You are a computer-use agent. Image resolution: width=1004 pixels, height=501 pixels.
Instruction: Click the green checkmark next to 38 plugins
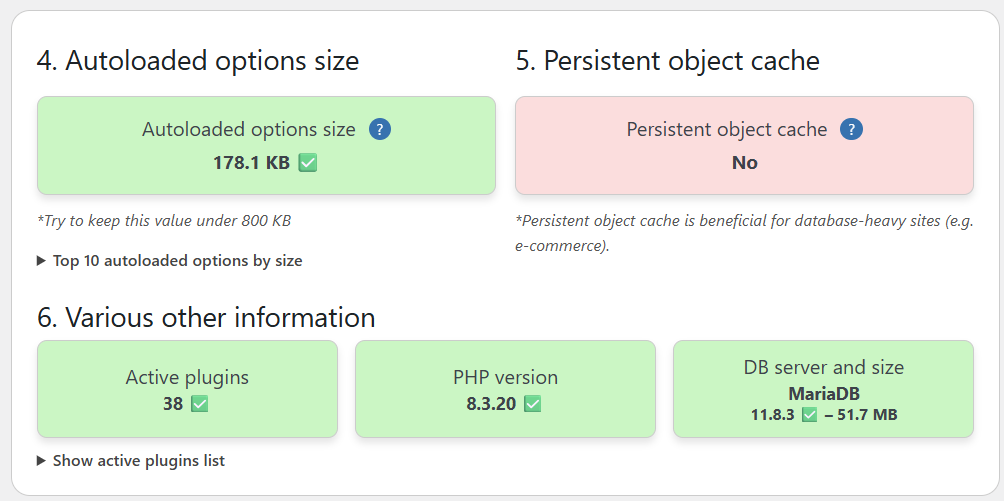pos(200,404)
